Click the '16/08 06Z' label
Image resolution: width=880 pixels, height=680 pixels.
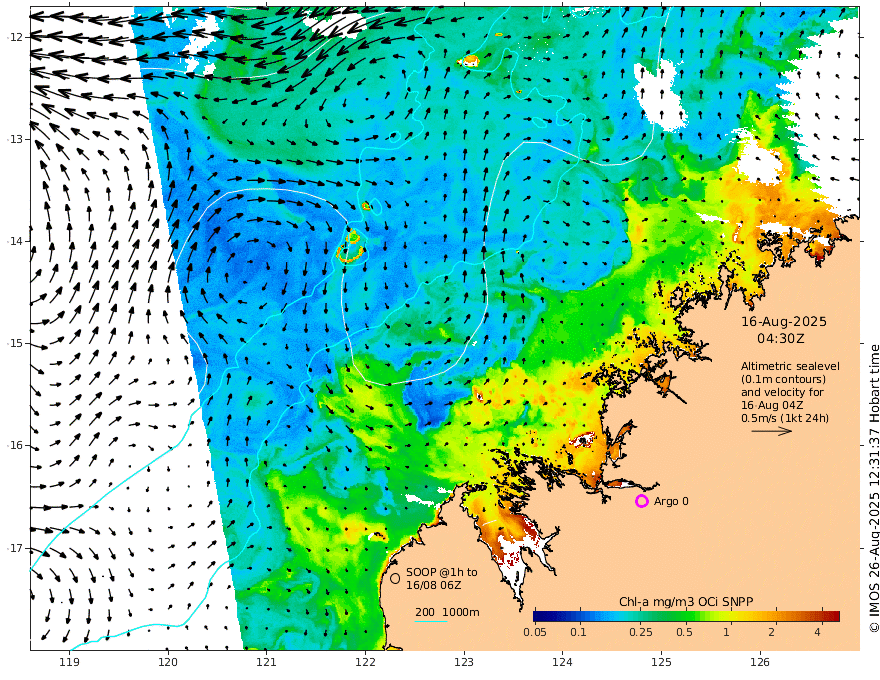(434, 585)
